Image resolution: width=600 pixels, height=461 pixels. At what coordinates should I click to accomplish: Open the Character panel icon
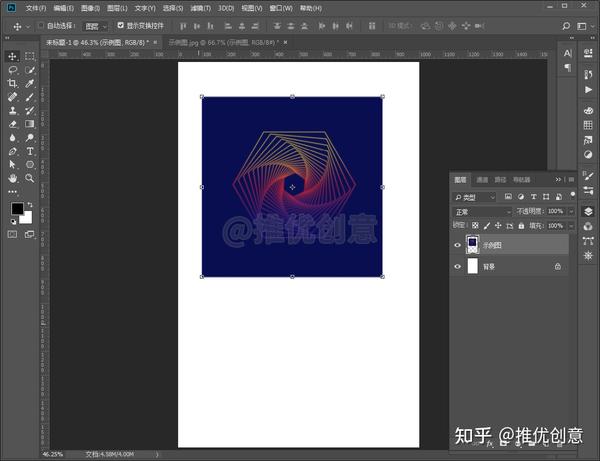(x=567, y=54)
